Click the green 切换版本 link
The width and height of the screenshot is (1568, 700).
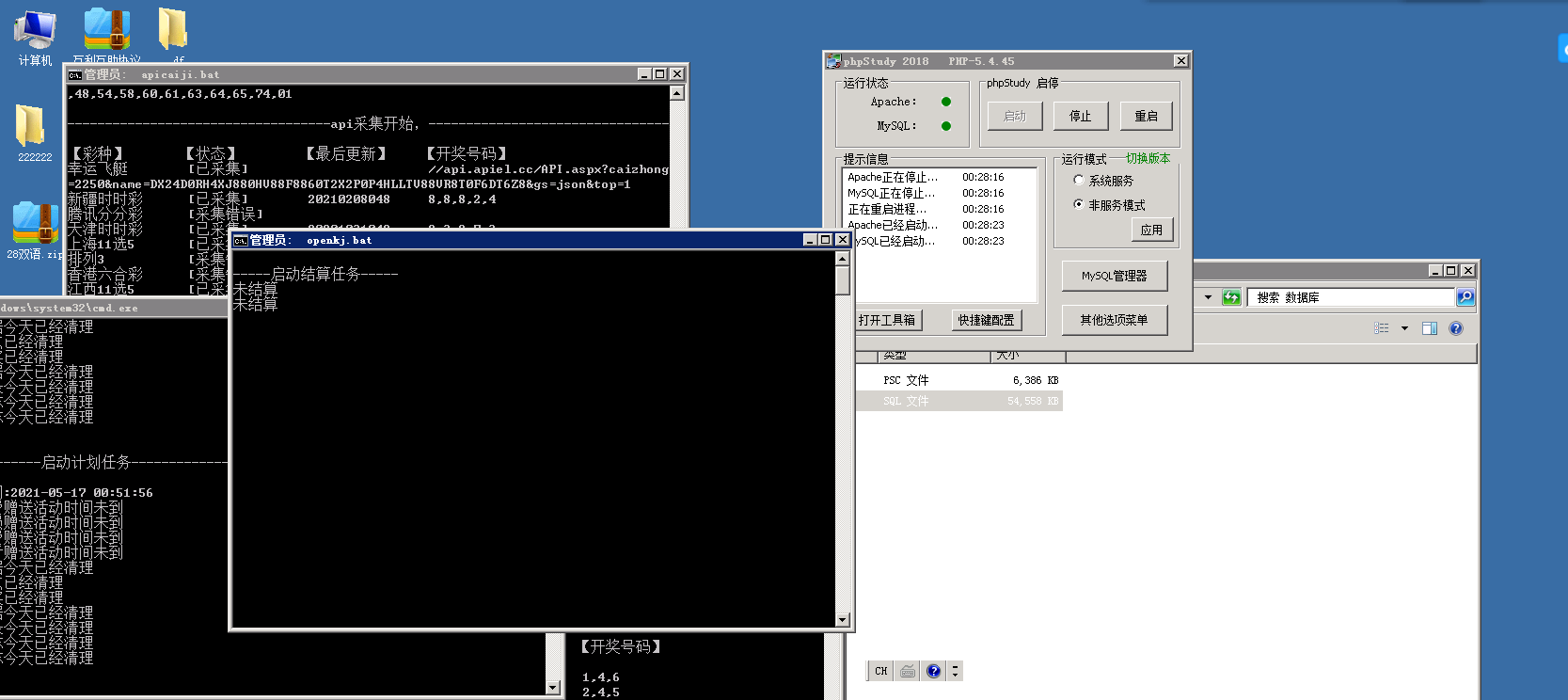click(1148, 158)
